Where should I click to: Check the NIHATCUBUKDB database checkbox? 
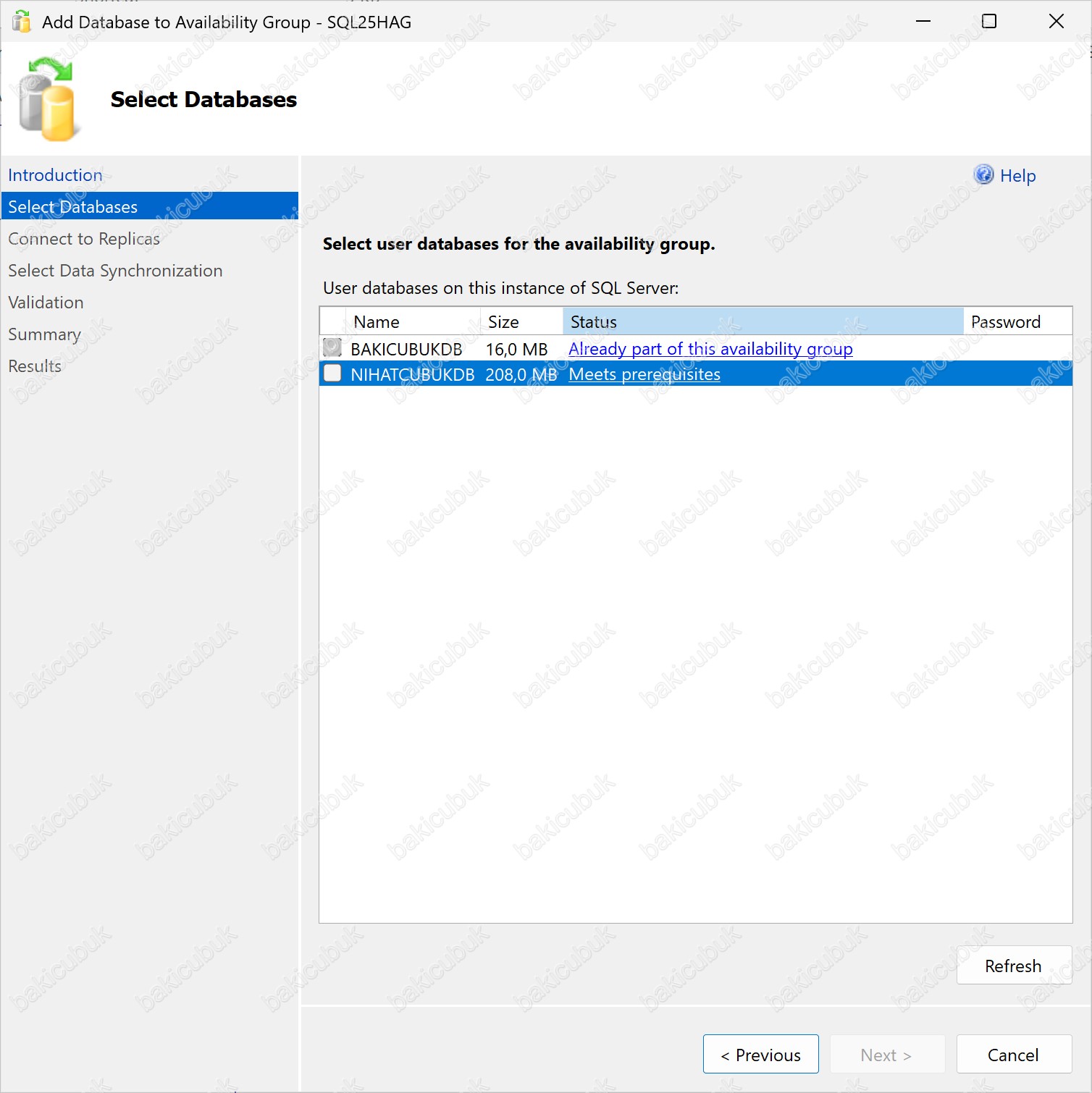pyautogui.click(x=332, y=374)
